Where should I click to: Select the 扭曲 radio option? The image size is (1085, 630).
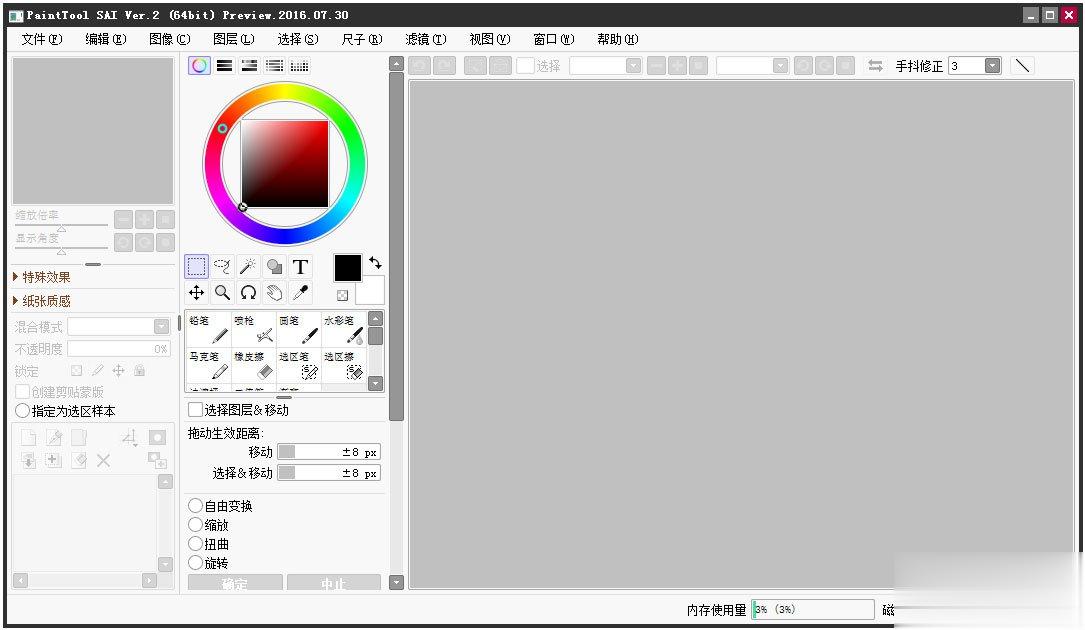[196, 543]
